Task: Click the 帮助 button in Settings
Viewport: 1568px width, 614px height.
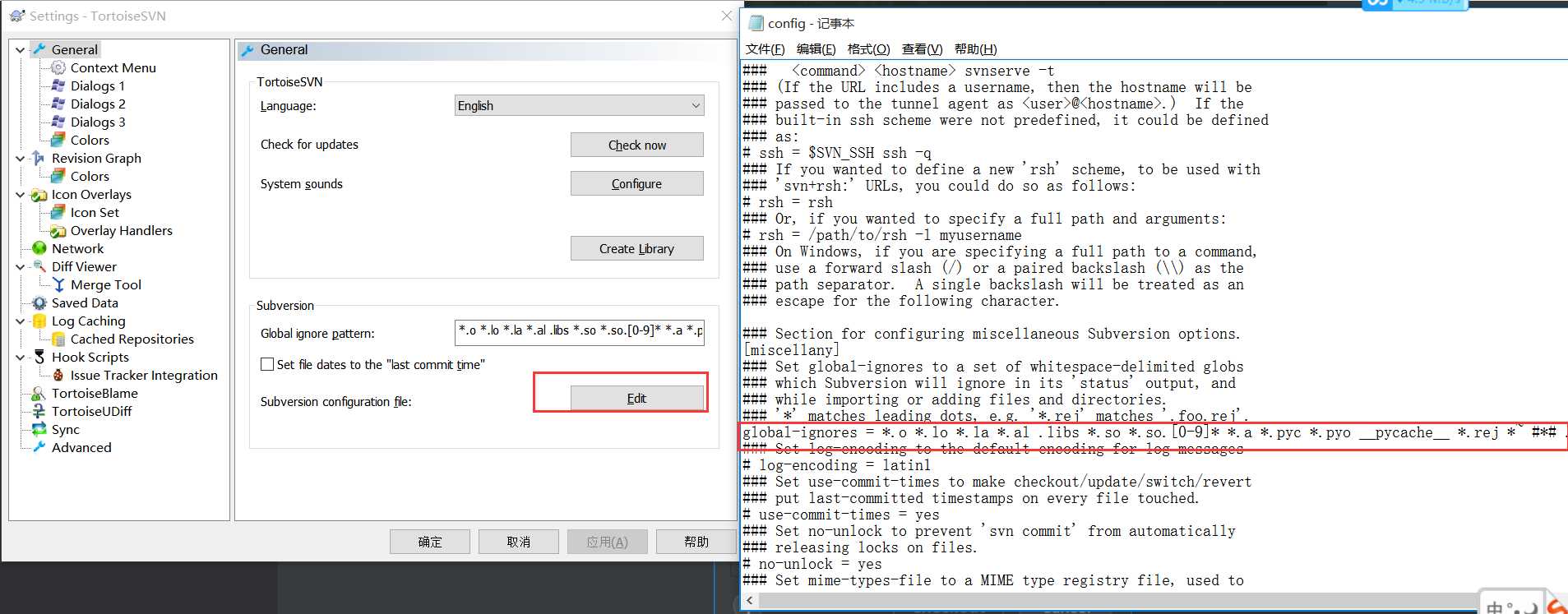Action: pyautogui.click(x=696, y=542)
